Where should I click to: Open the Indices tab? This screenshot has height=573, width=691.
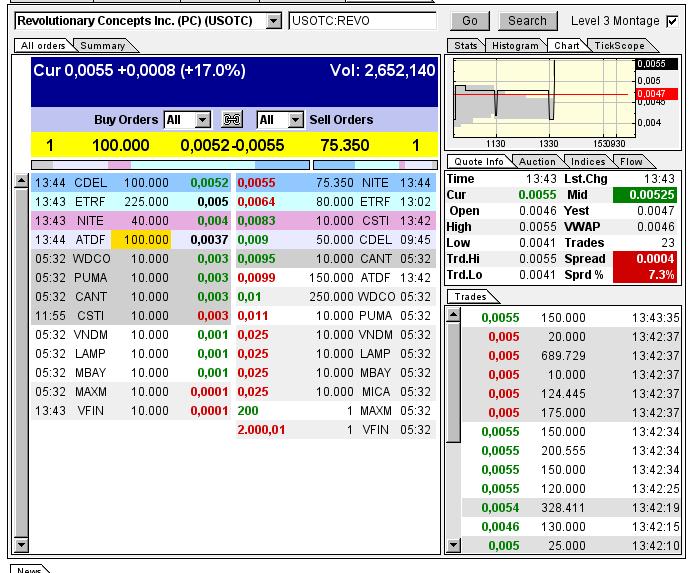click(x=588, y=161)
